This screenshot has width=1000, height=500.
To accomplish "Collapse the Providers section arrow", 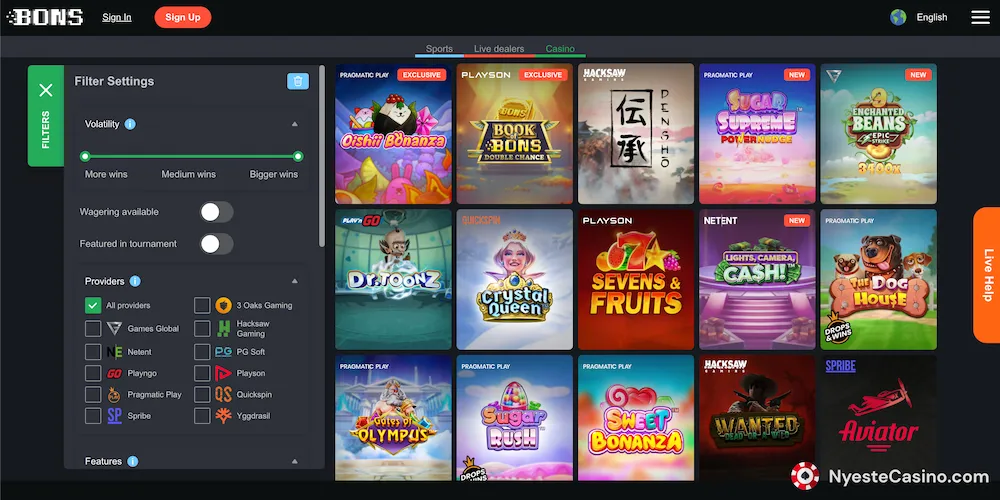I will [295, 281].
